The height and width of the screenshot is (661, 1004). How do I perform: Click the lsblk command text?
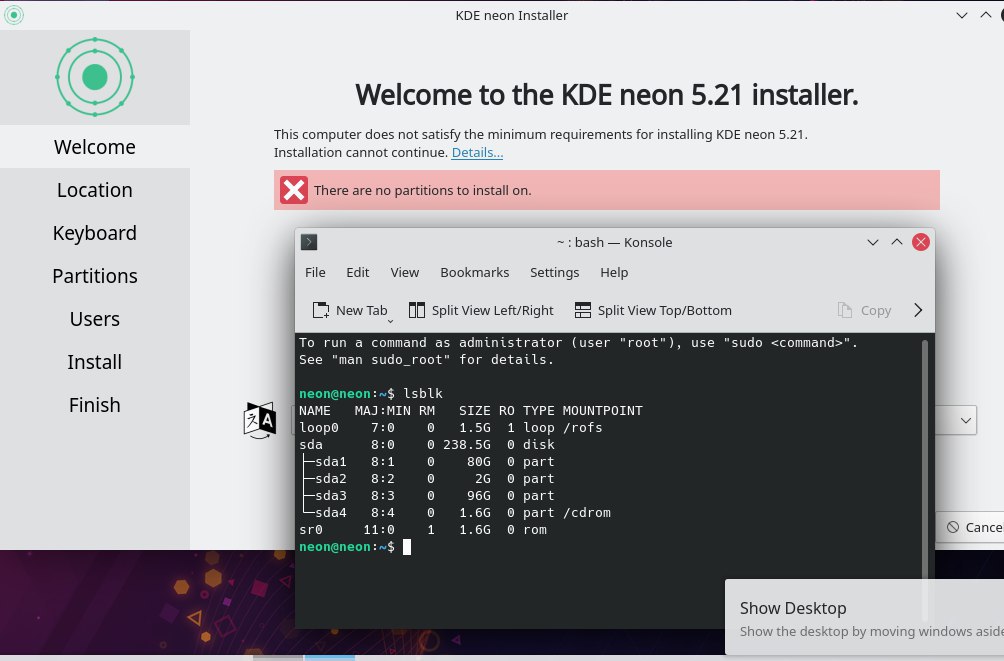[x=423, y=393]
